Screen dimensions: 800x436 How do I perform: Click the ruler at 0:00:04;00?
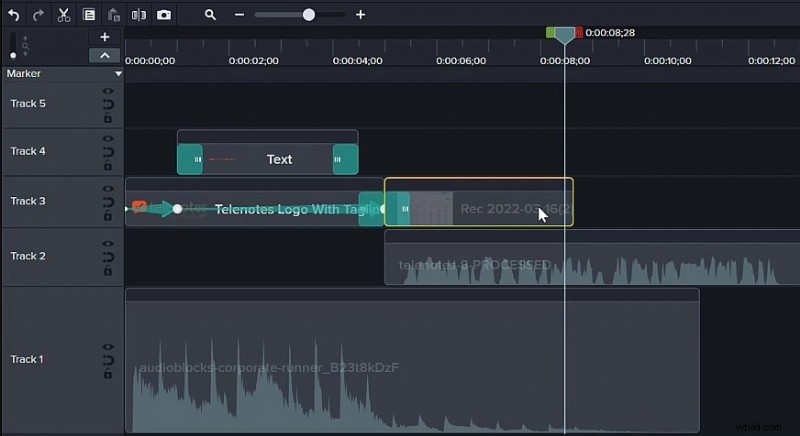pyautogui.click(x=358, y=61)
